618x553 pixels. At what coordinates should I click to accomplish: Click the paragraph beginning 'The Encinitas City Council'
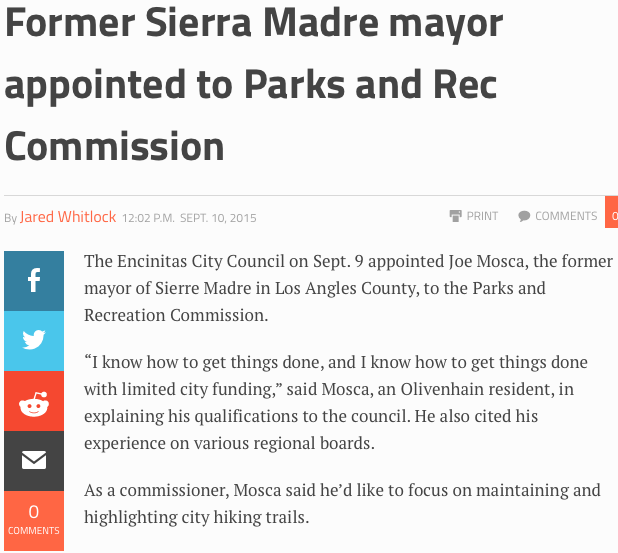pyautogui.click(x=347, y=288)
